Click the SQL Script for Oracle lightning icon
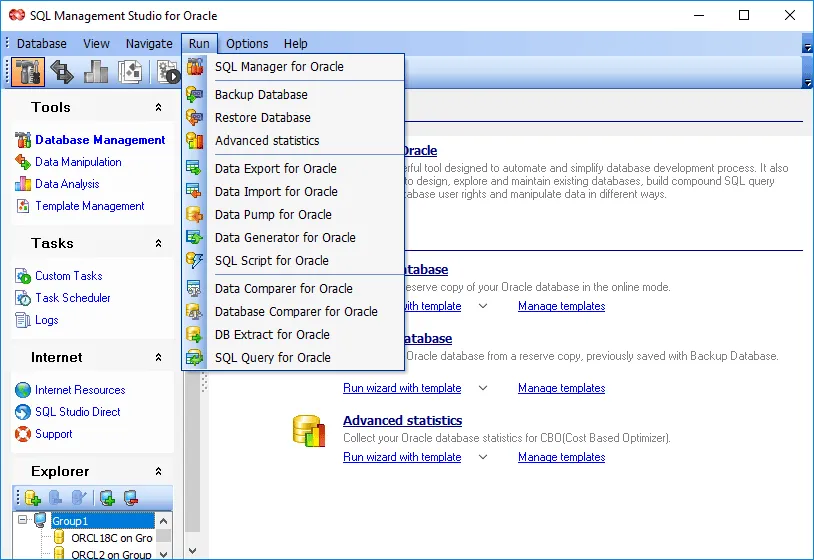The width and height of the screenshot is (814, 560). coord(195,260)
